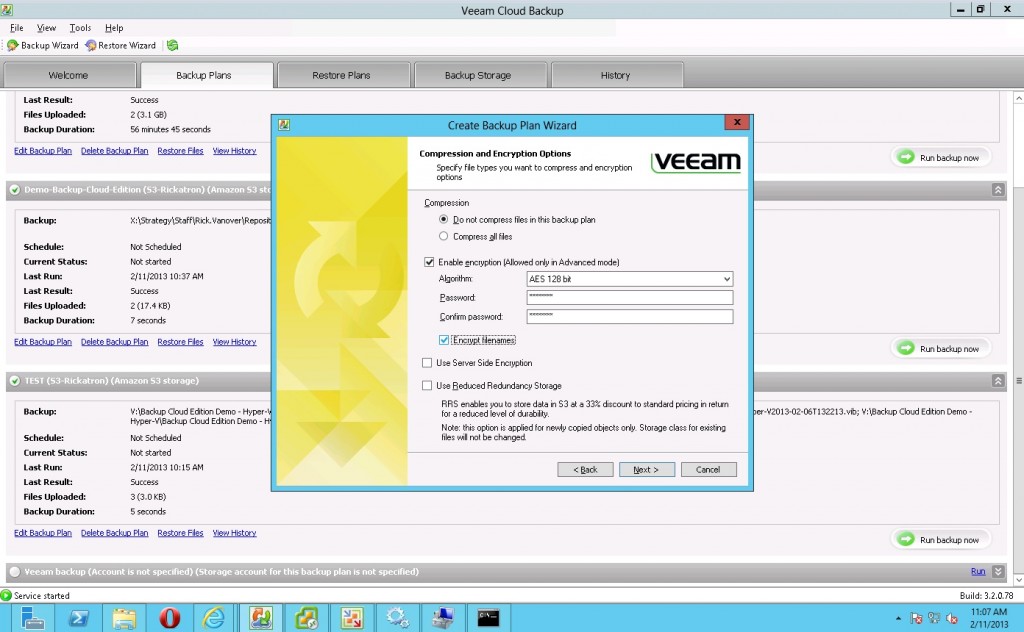
Task: Open Server Manager from the taskbar
Action: pos(31,618)
